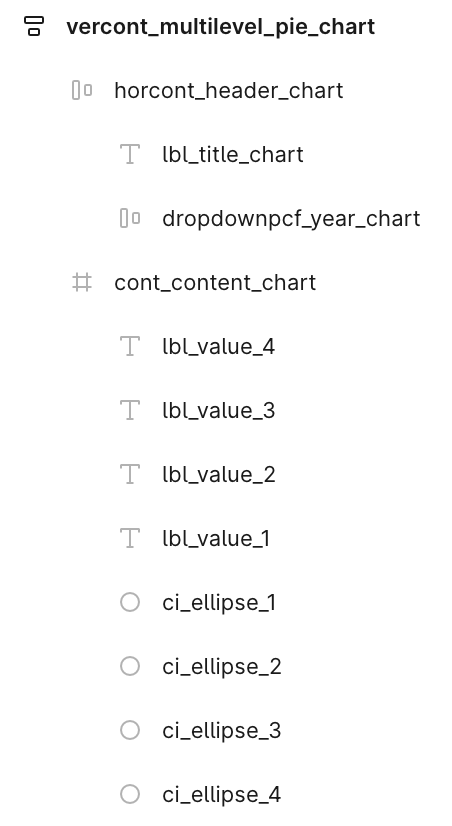Click the layout icon beside dropdownpcf_year_chart
The height and width of the screenshot is (826, 452).
(x=130, y=219)
